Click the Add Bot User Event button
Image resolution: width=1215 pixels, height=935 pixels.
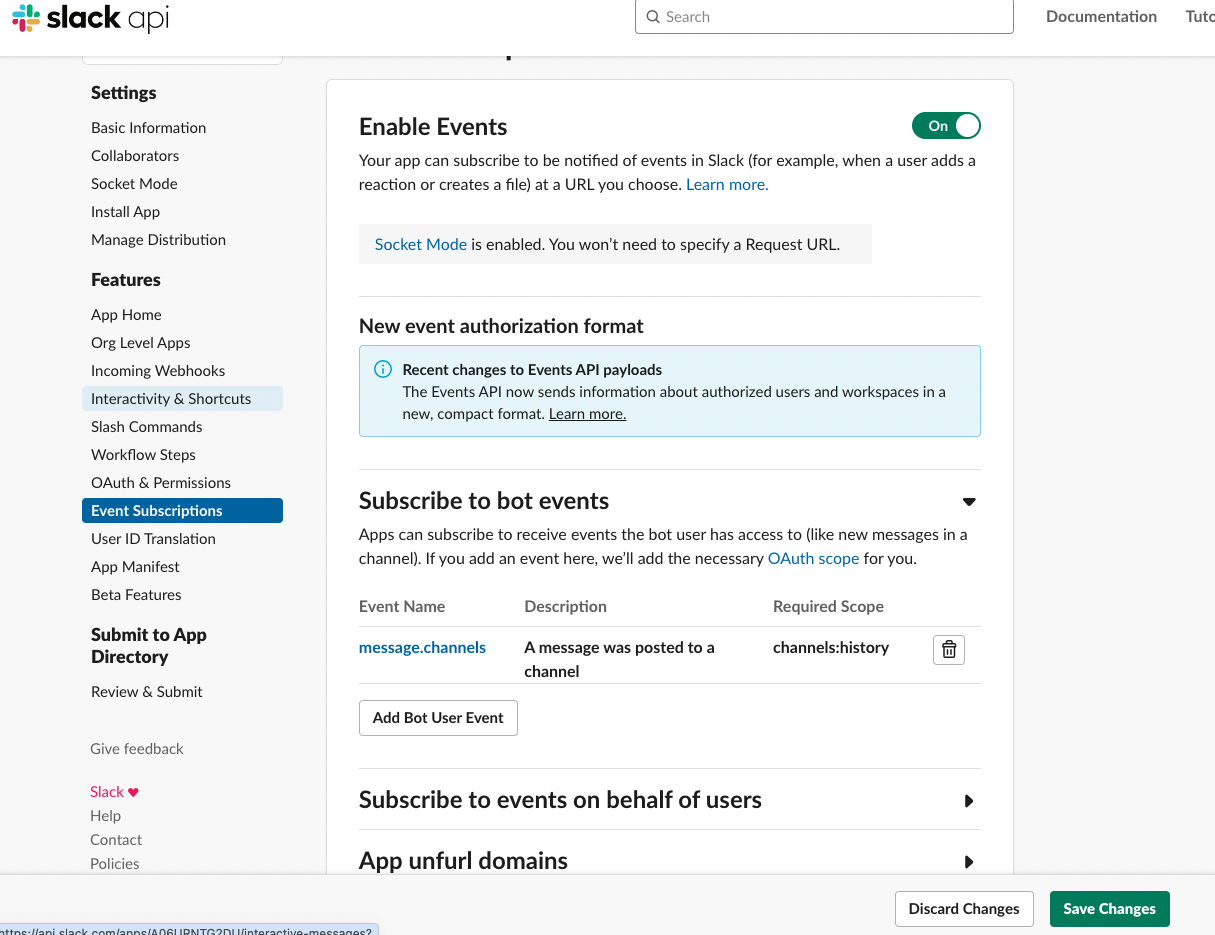[438, 718]
